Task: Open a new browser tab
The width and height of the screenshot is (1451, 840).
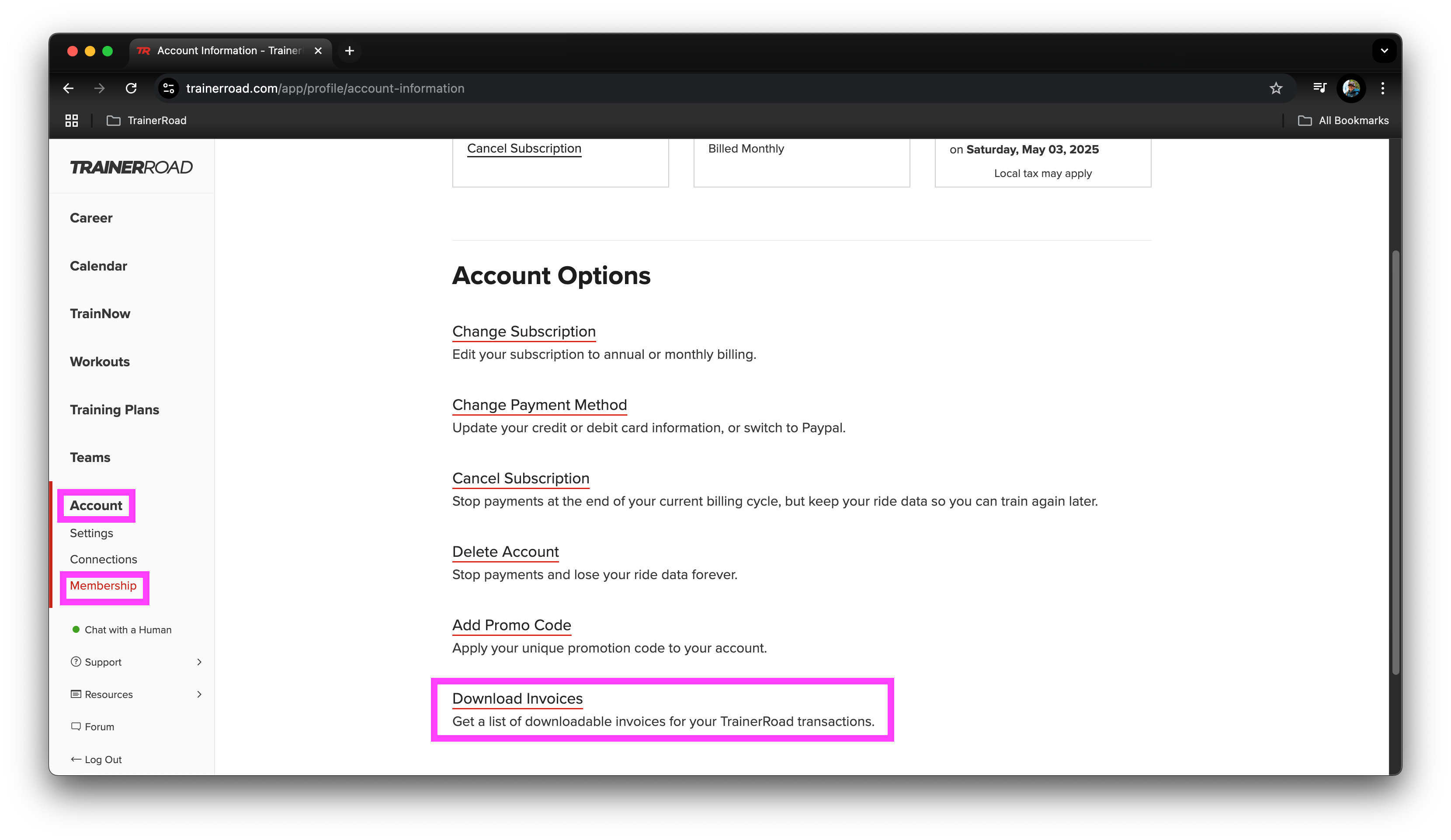Action: (349, 51)
